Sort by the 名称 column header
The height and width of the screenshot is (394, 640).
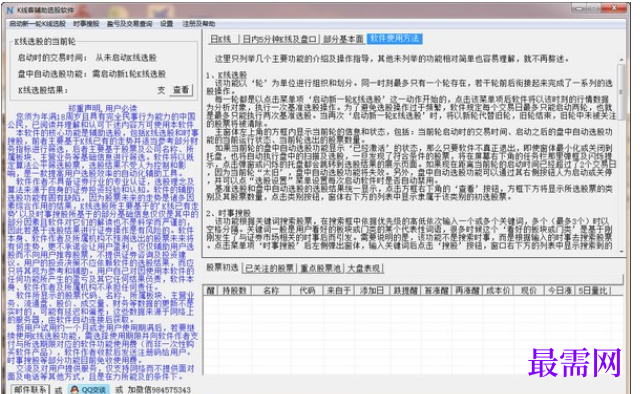[271, 291]
